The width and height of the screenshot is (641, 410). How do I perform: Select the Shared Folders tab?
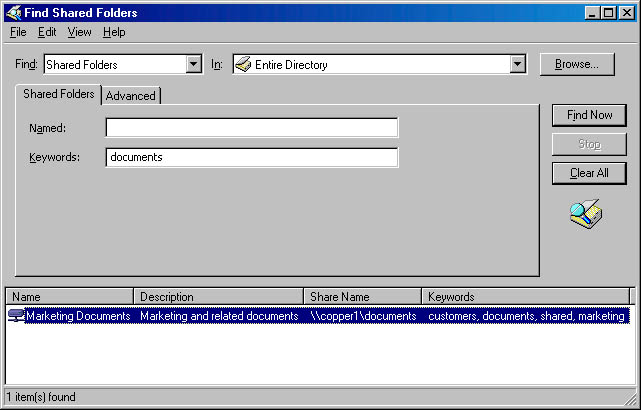(58, 94)
